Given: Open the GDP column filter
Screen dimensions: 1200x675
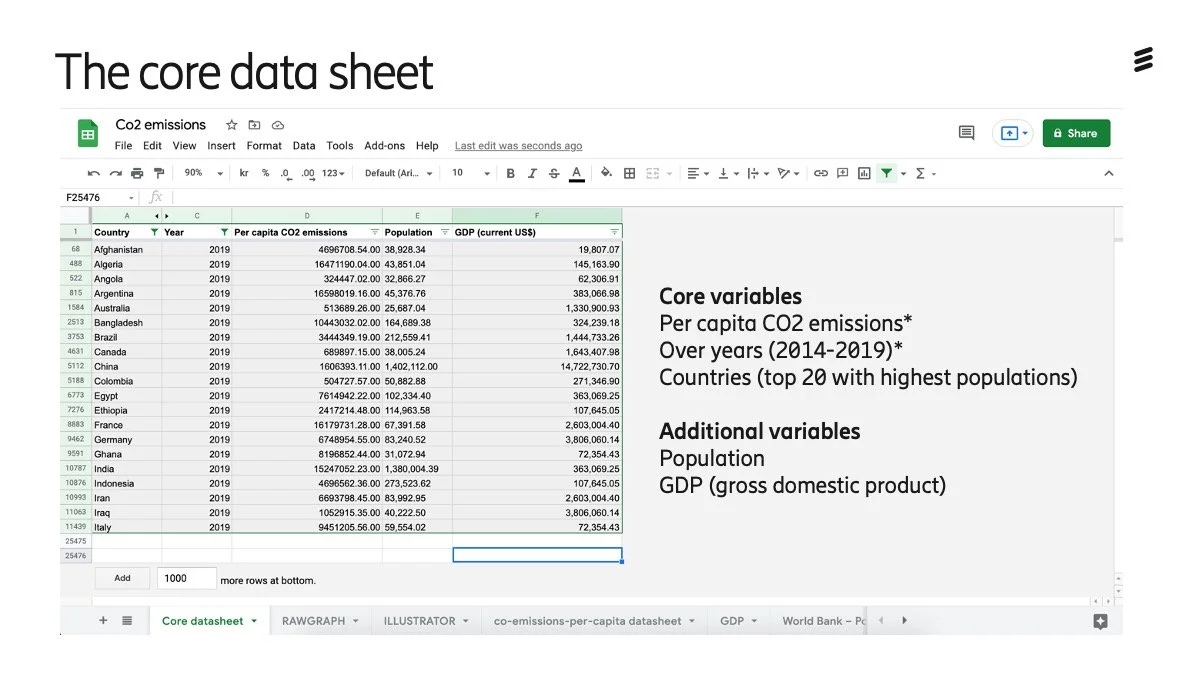Looking at the screenshot, I should (x=614, y=232).
